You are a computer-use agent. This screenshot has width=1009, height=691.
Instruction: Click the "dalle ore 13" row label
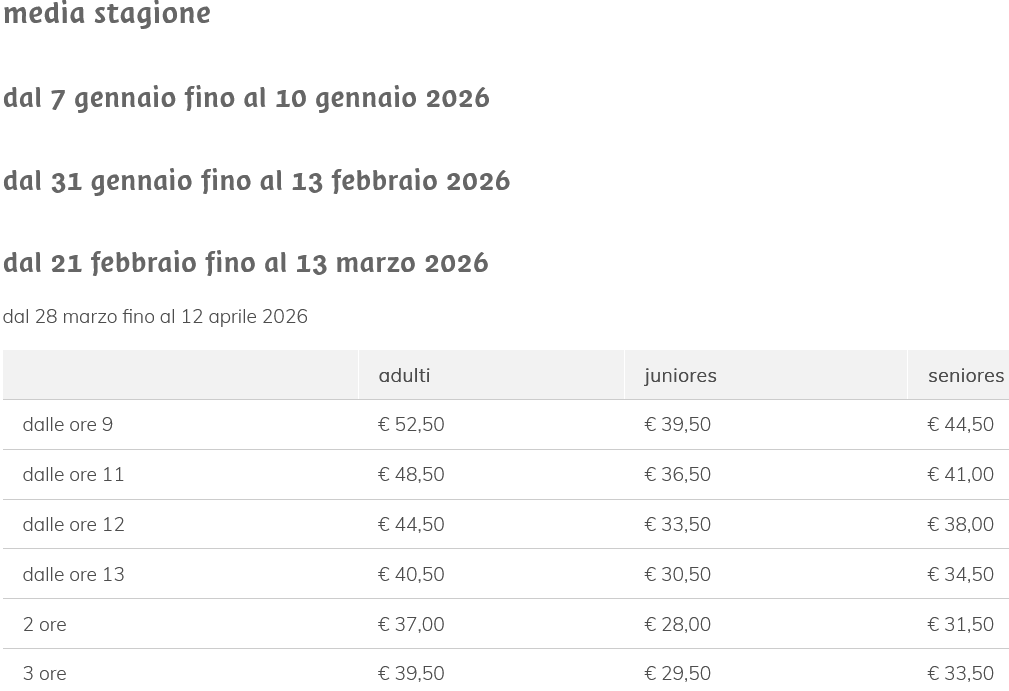pyautogui.click(x=73, y=574)
